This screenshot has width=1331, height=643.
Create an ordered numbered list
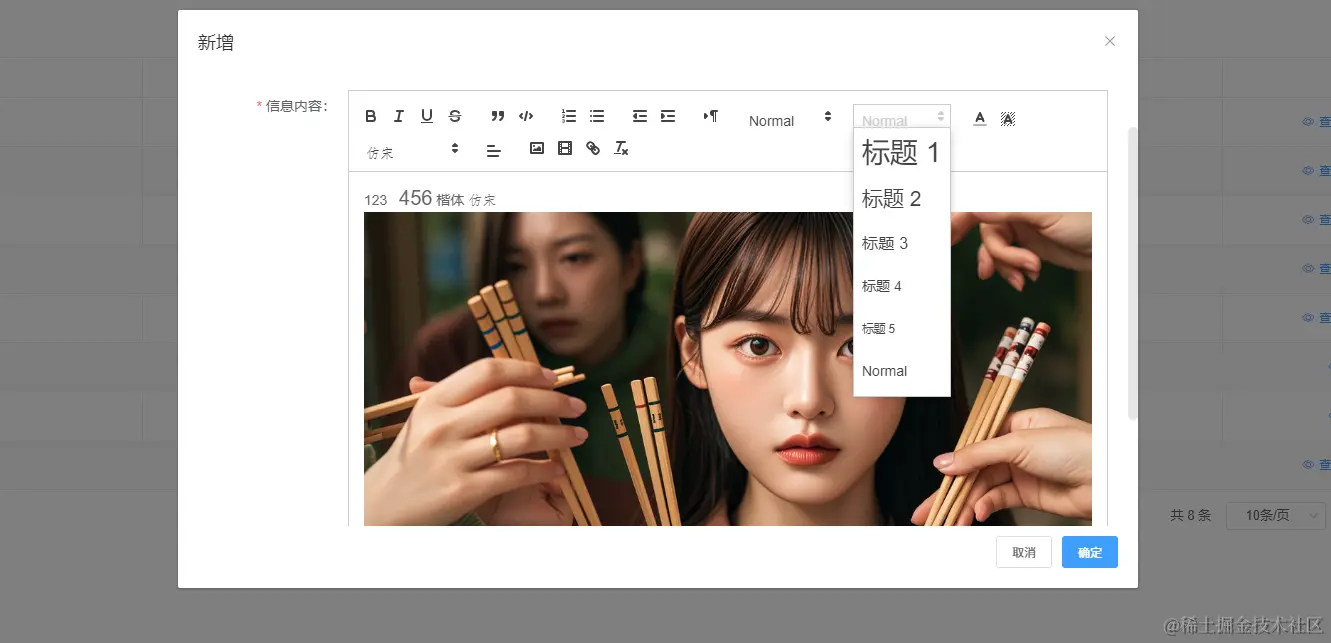568,115
